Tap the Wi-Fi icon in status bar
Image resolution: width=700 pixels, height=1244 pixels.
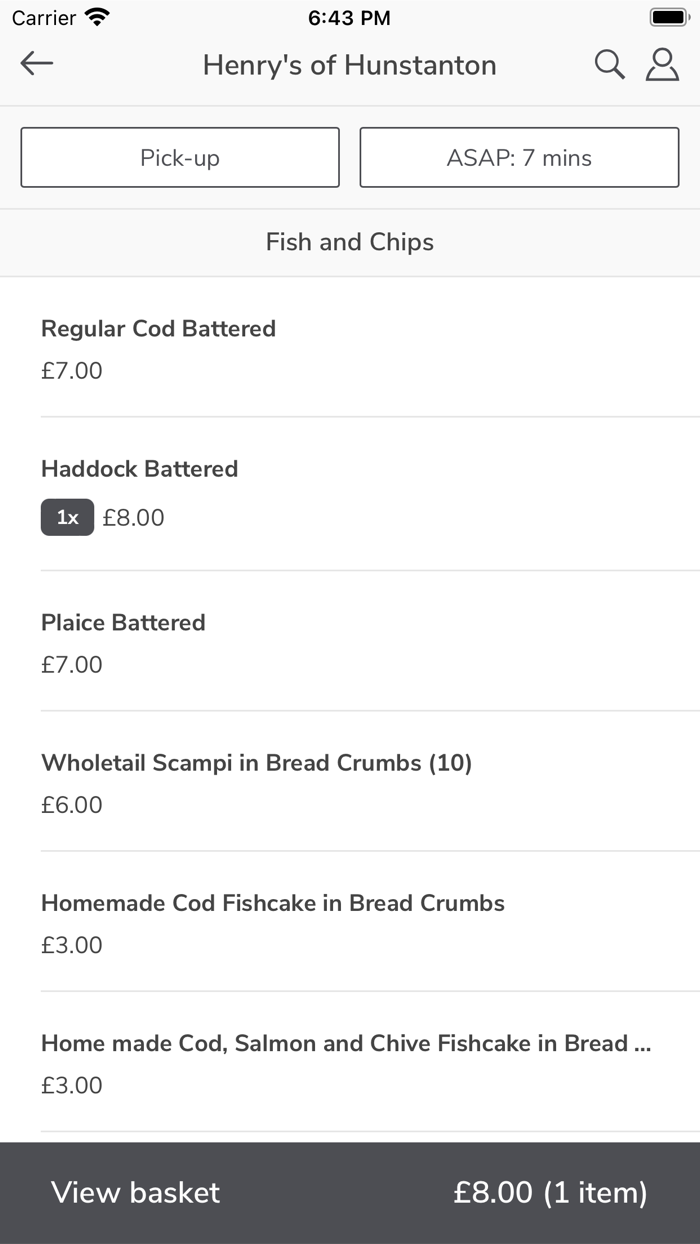[x=97, y=17]
